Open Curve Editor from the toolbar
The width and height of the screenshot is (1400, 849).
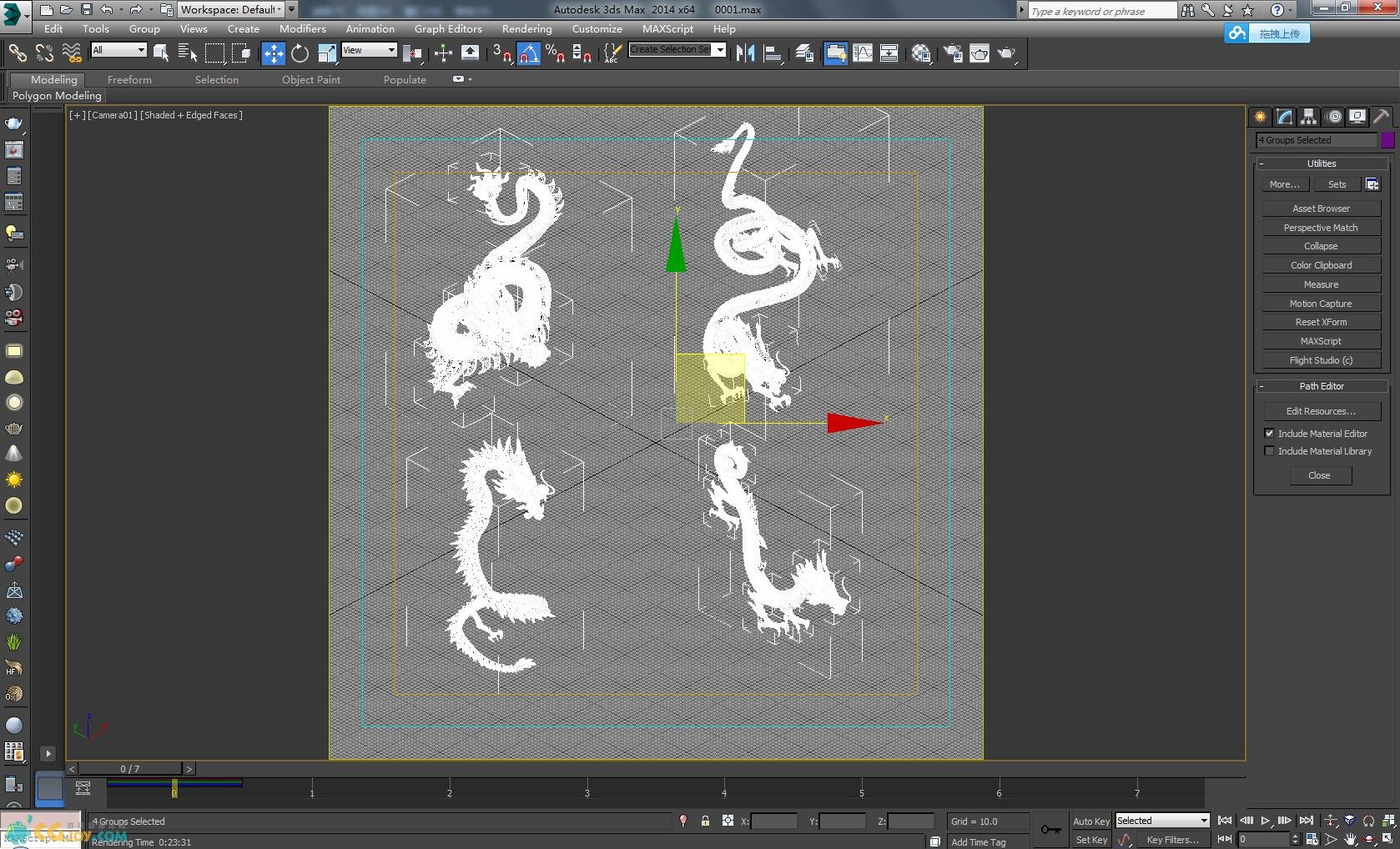pyautogui.click(x=863, y=53)
